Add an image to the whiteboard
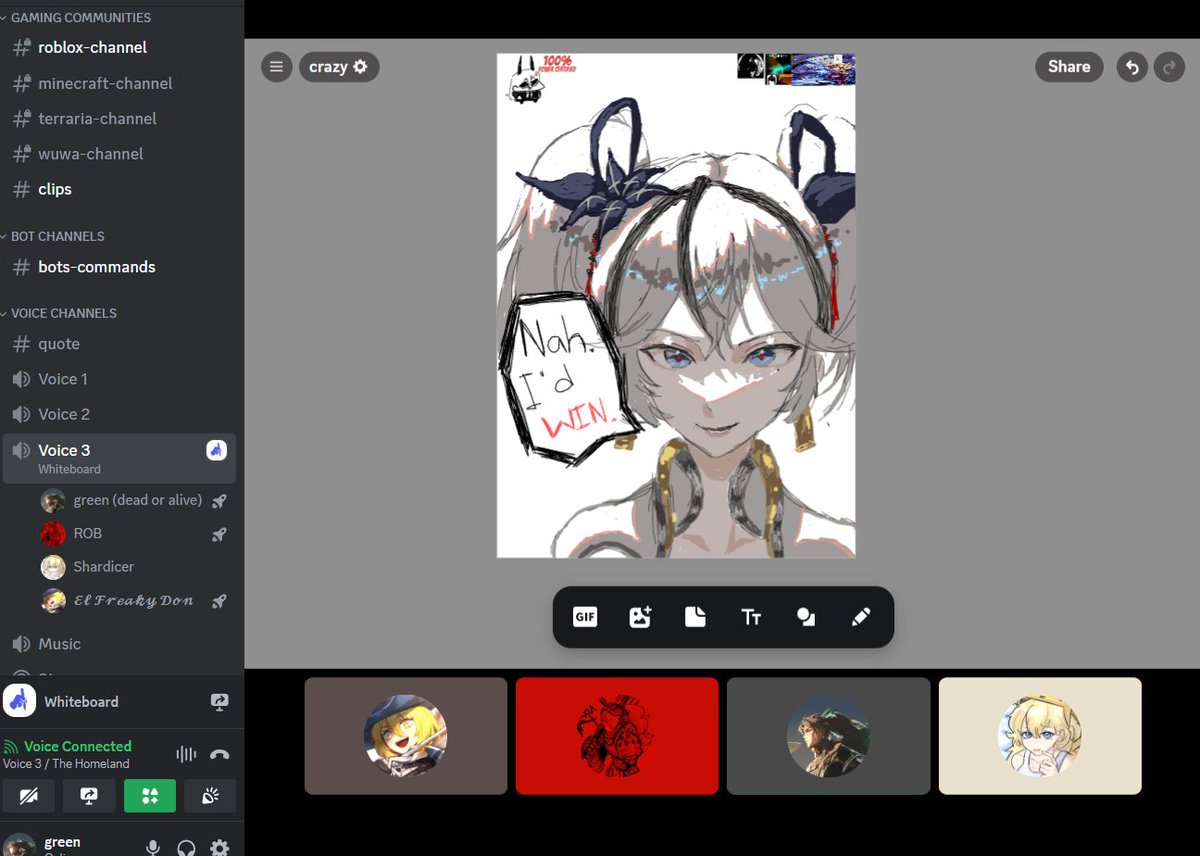 coord(640,617)
